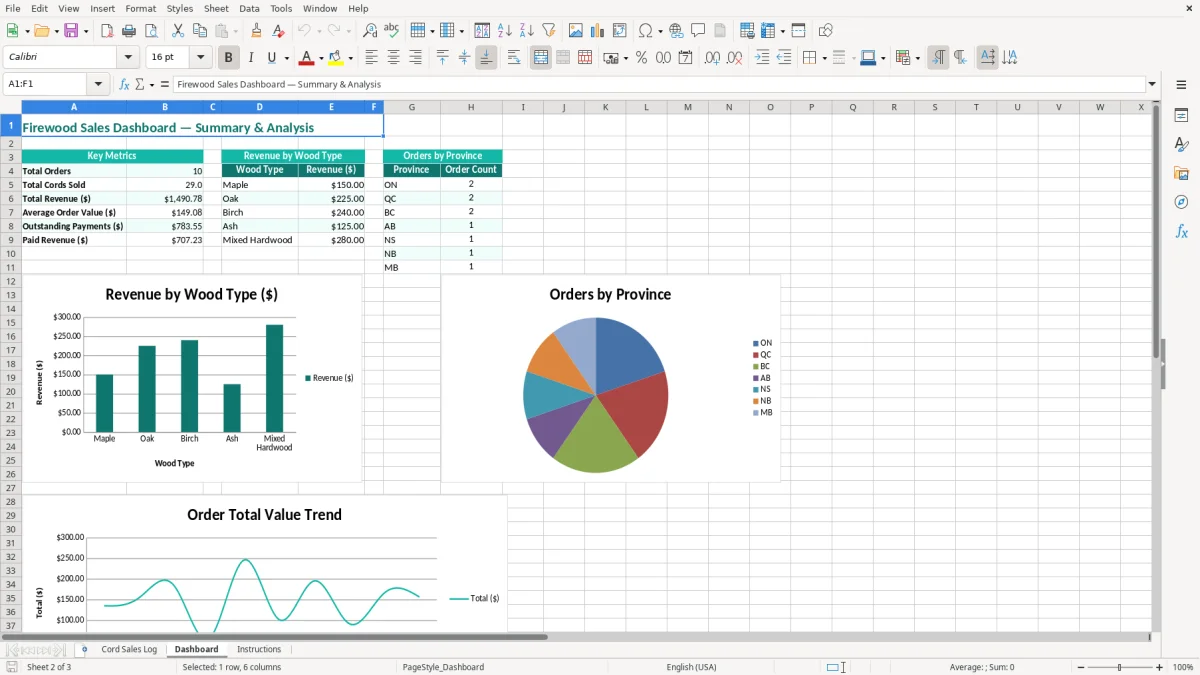Screen dimensions: 1200x675
Task: Open the Font Color dropdown arrow
Action: point(320,58)
